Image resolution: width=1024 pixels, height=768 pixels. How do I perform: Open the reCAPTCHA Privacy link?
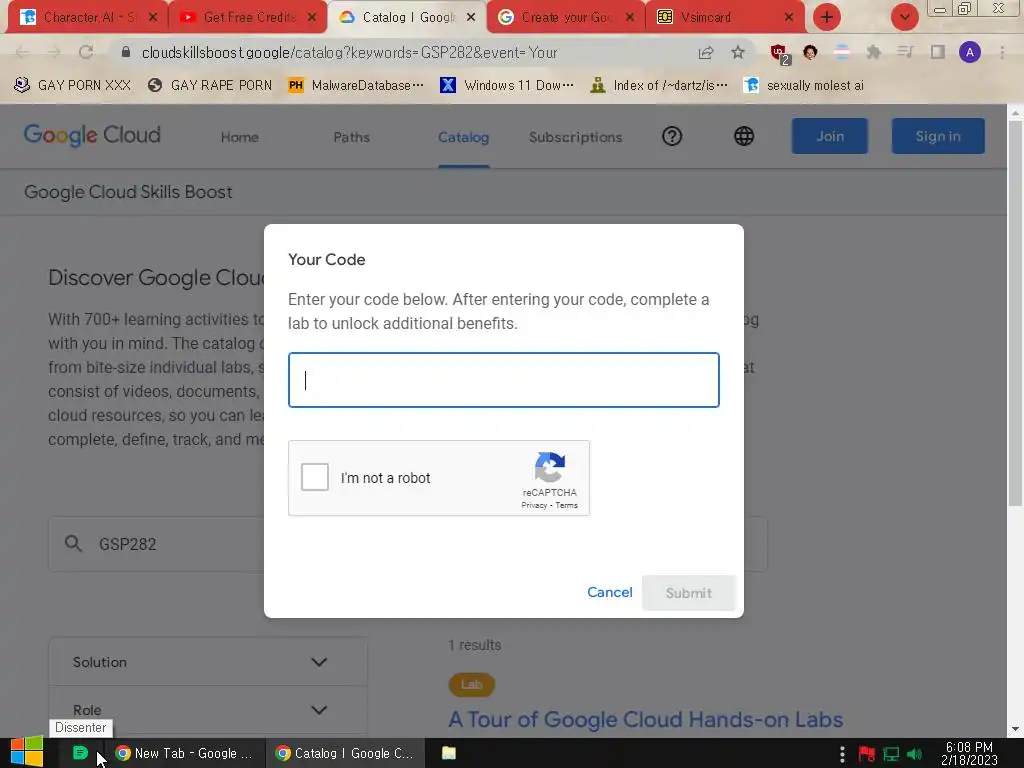tap(534, 505)
